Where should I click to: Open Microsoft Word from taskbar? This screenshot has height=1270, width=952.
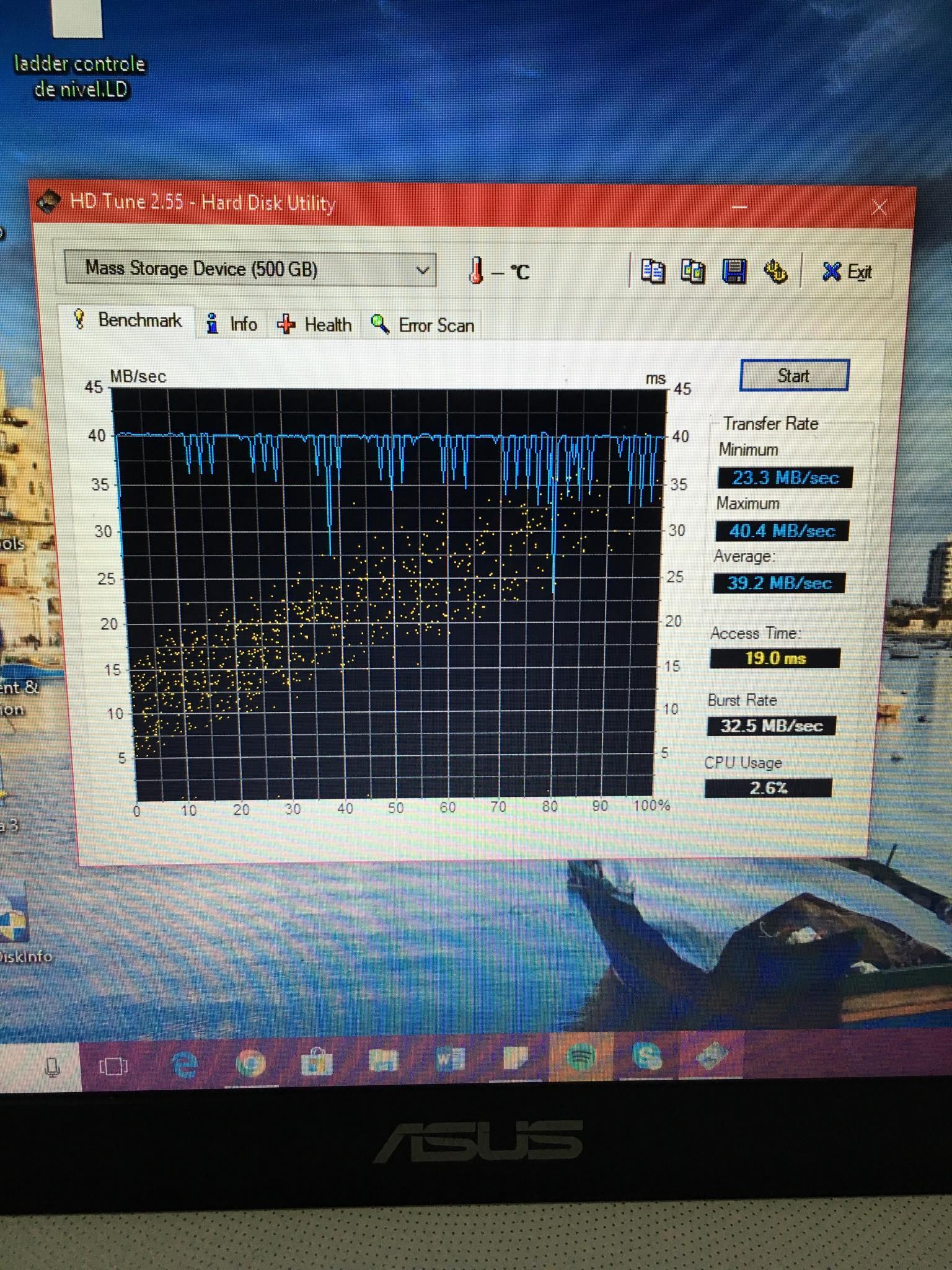point(450,1060)
